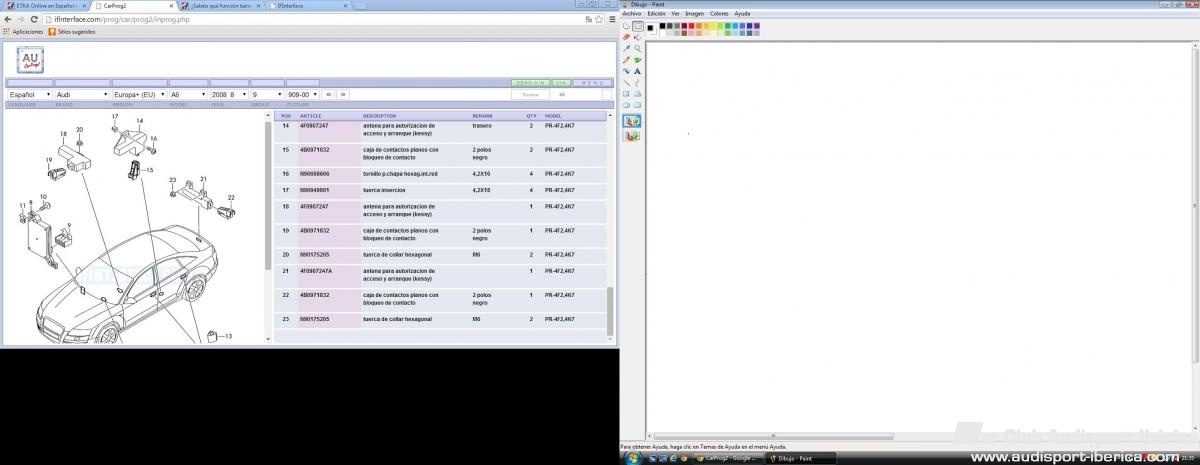Open the Edición menu in Paint
Image resolution: width=1200 pixels, height=465 pixels.
[x=656, y=14]
